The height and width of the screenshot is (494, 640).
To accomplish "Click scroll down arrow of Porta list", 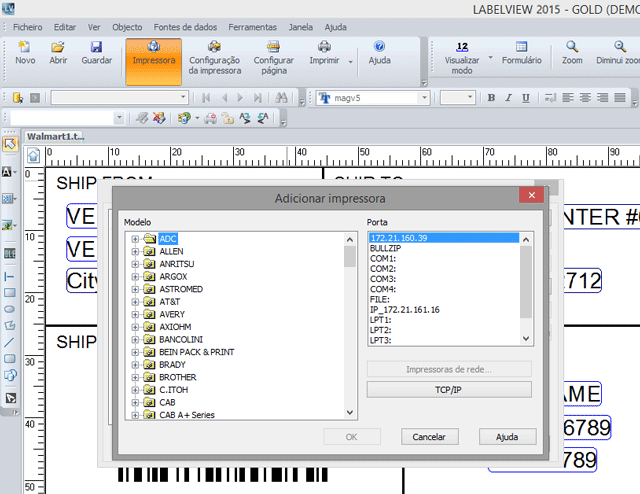I will [x=526, y=338].
